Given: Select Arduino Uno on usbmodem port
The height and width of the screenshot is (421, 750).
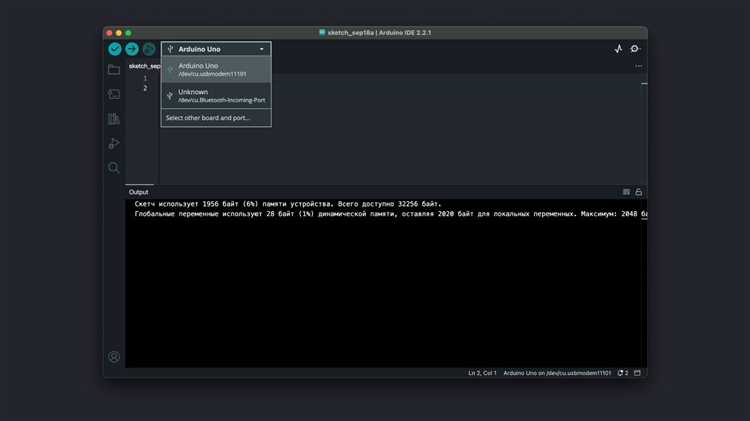Looking at the screenshot, I should point(216,70).
